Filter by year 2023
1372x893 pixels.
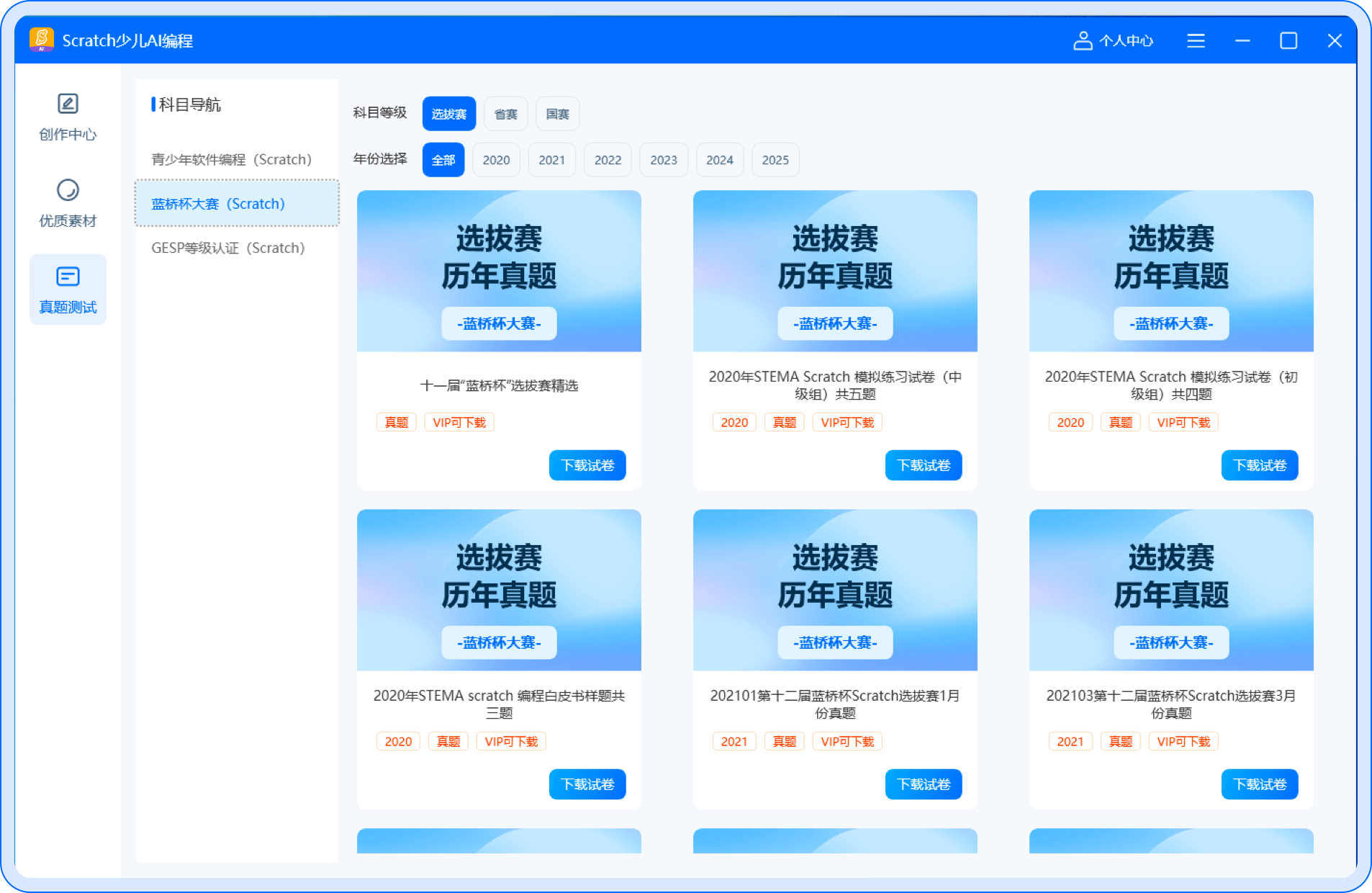[x=663, y=160]
